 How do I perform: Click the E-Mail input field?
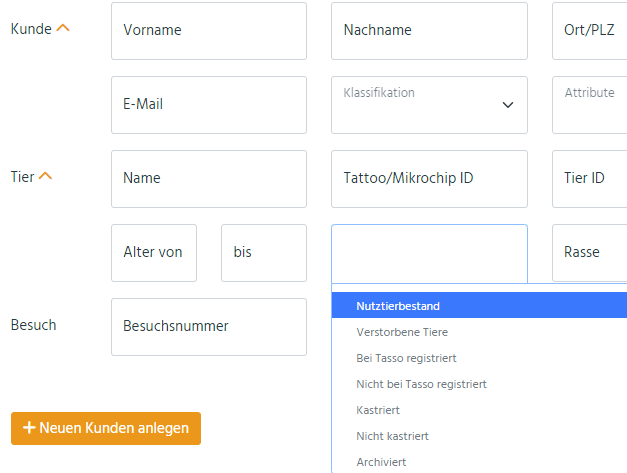tap(209, 105)
